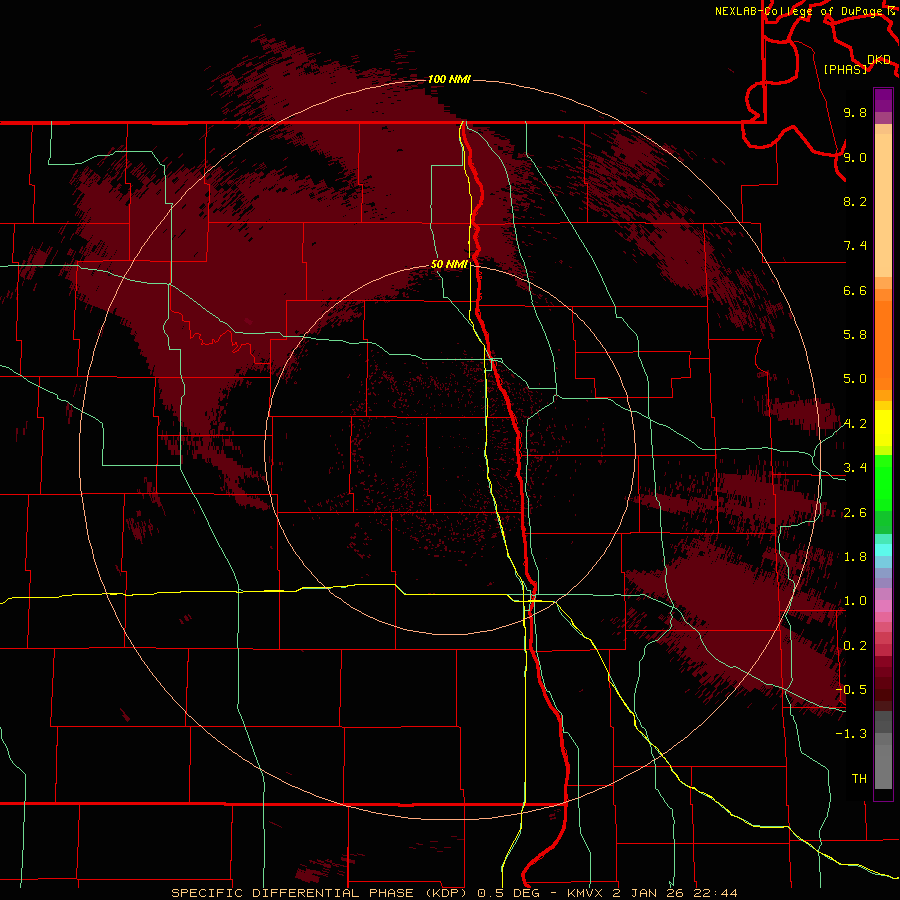Pick the 7.4 scale value label
The width and height of the screenshot is (900, 900).
click(855, 246)
